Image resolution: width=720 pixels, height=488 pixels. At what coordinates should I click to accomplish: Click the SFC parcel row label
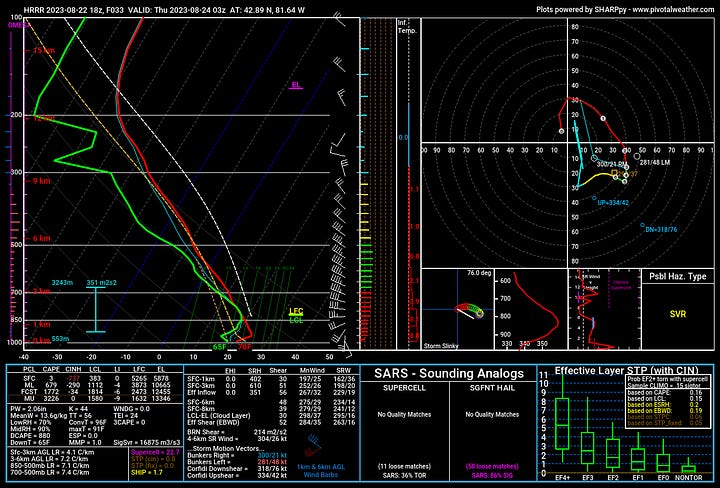(29, 379)
